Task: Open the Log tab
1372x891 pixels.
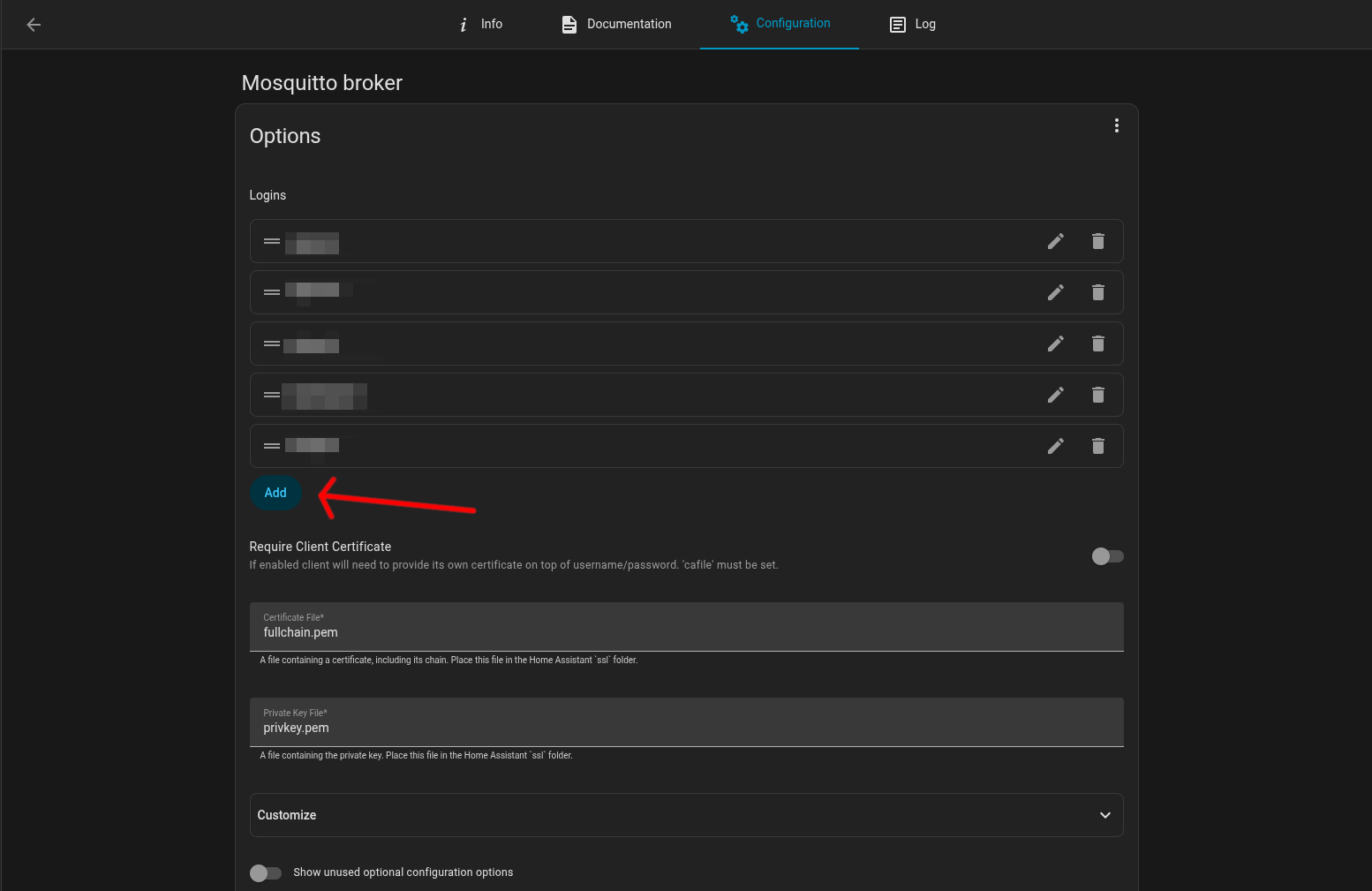Action: coord(912,24)
